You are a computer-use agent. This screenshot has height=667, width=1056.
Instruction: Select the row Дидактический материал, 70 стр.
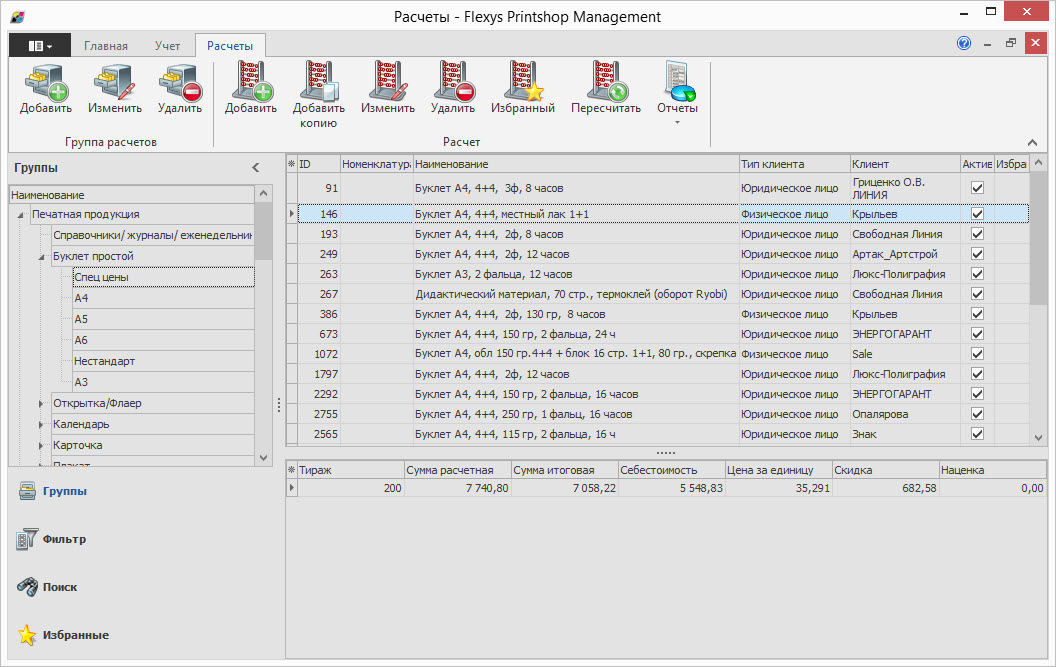pyautogui.click(x=663, y=294)
